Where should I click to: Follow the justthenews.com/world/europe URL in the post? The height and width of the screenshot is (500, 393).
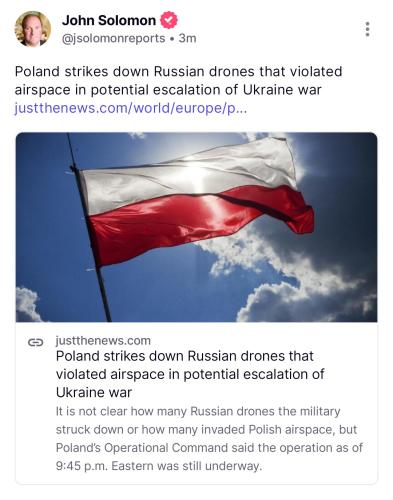[131, 108]
